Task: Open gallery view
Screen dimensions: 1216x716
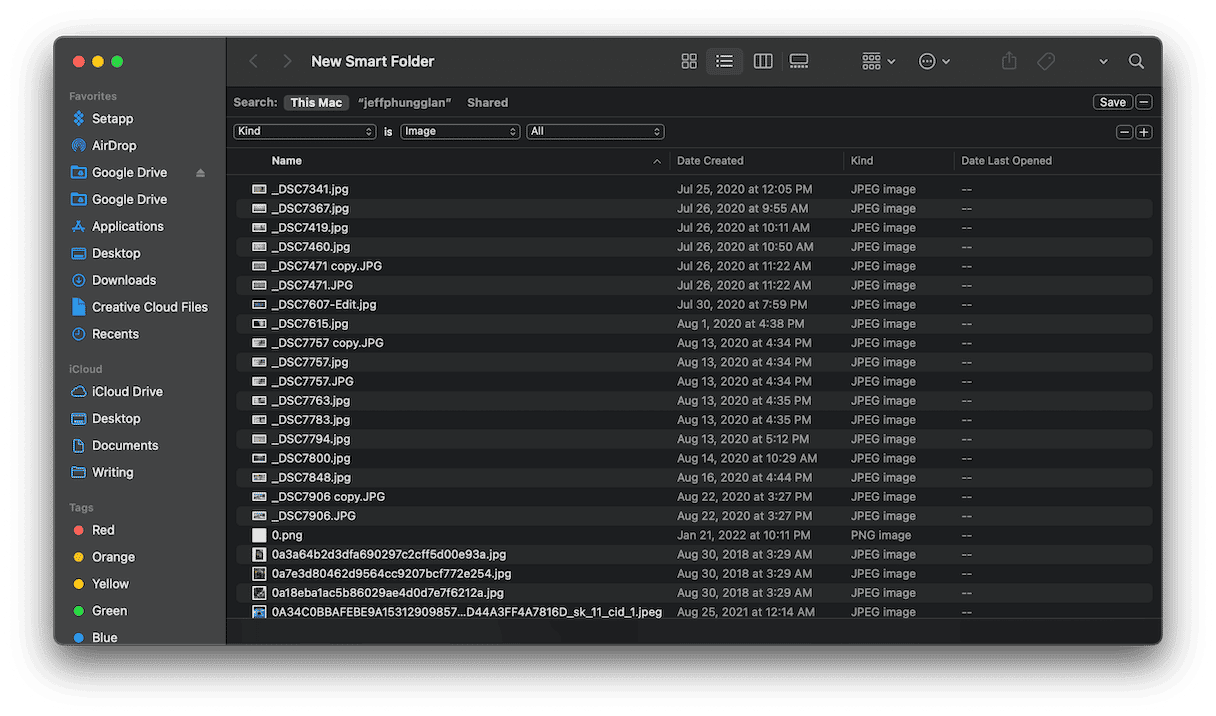Action: [798, 61]
